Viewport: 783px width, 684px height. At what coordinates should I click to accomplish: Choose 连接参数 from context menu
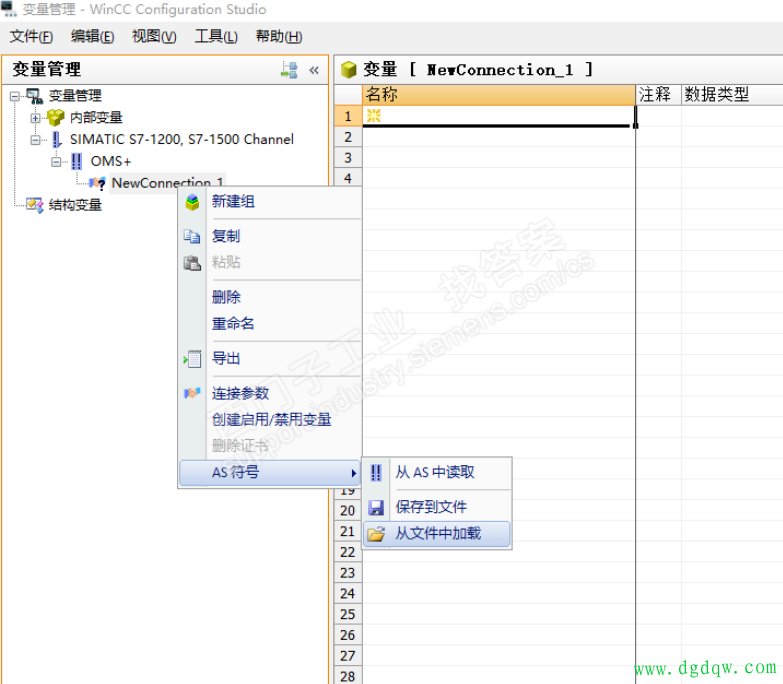click(x=270, y=393)
